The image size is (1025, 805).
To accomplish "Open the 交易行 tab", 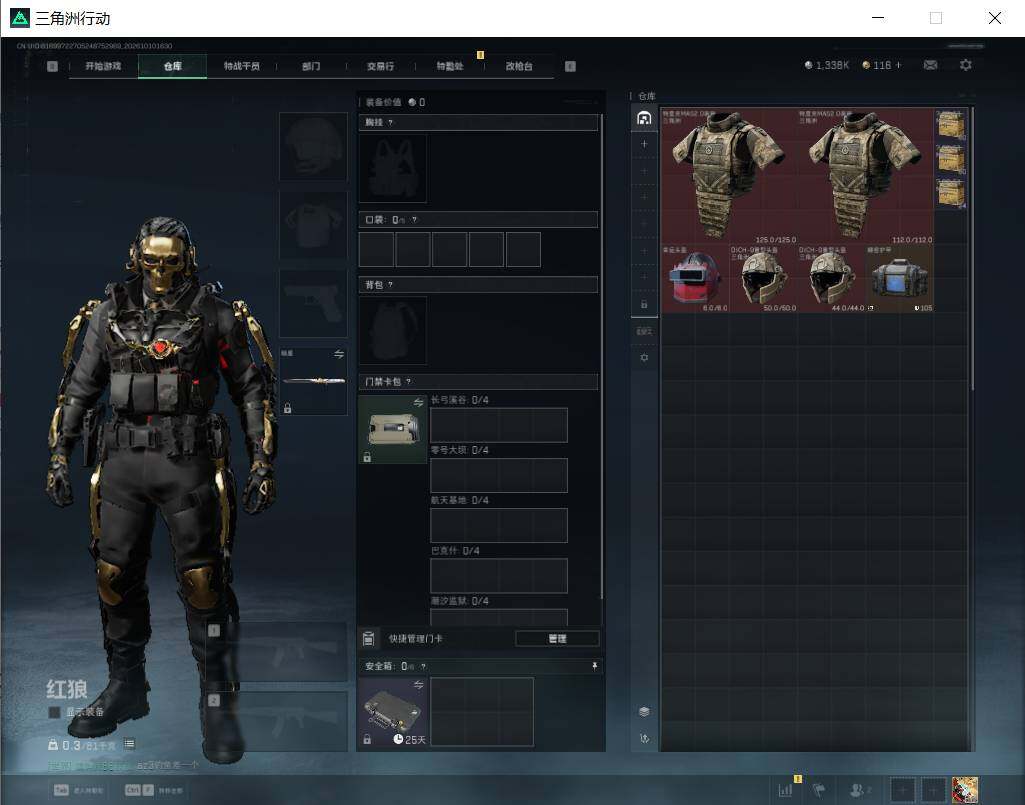I will [x=380, y=66].
